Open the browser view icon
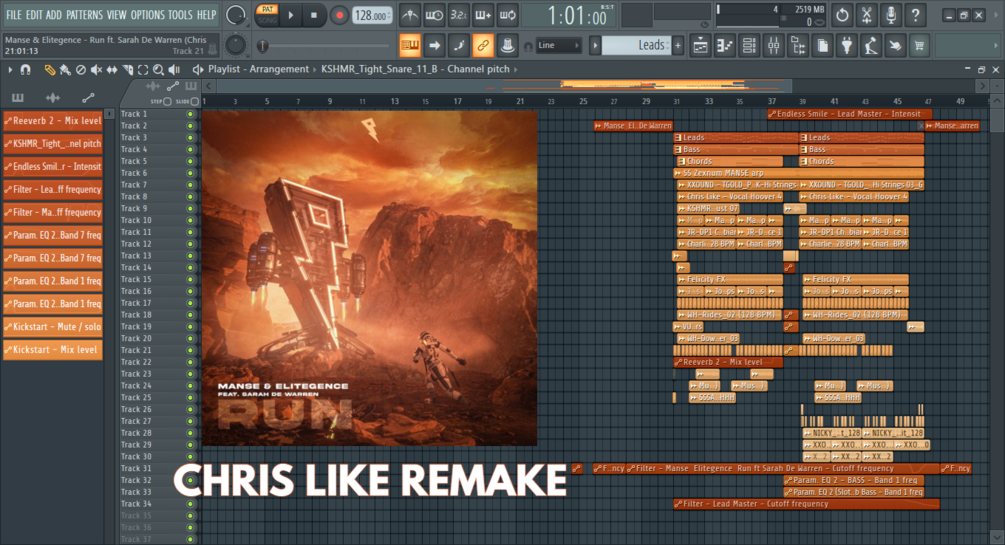 click(798, 46)
